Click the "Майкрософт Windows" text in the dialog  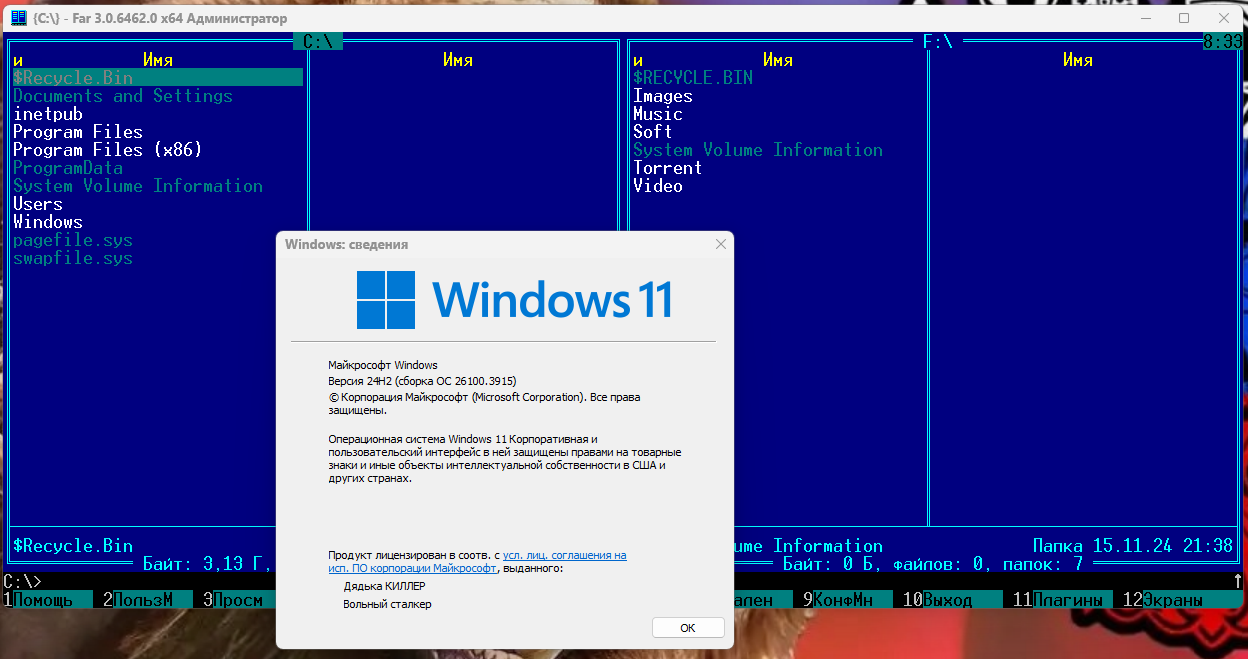point(383,365)
